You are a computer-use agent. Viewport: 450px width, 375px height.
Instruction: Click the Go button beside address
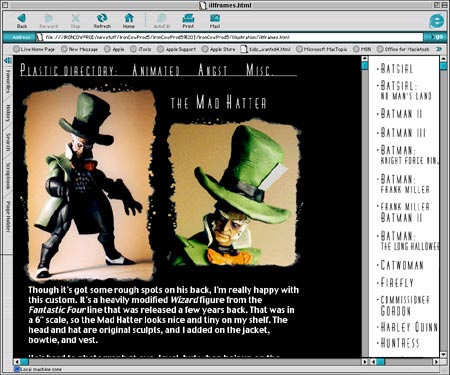pyautogui.click(x=436, y=37)
